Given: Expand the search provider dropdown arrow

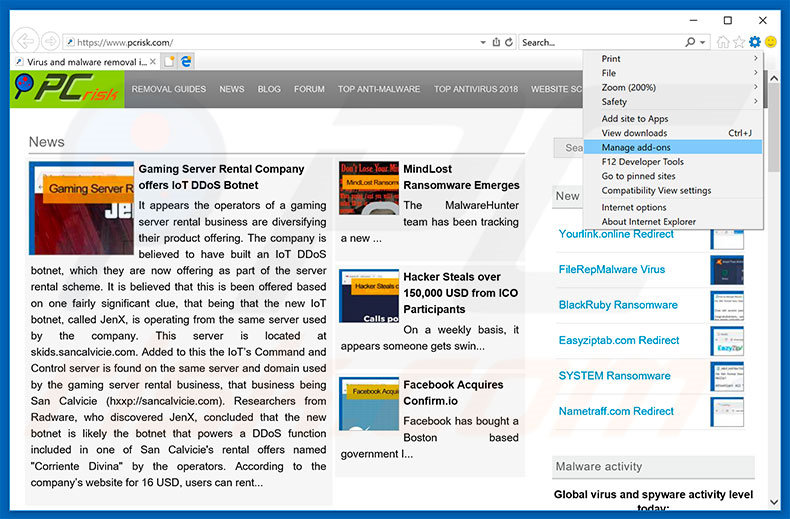Looking at the screenshot, I should point(702,42).
